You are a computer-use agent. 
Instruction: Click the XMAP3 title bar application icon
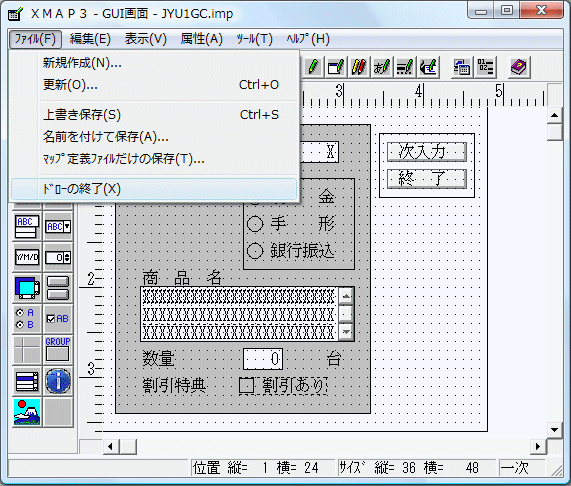click(15, 14)
